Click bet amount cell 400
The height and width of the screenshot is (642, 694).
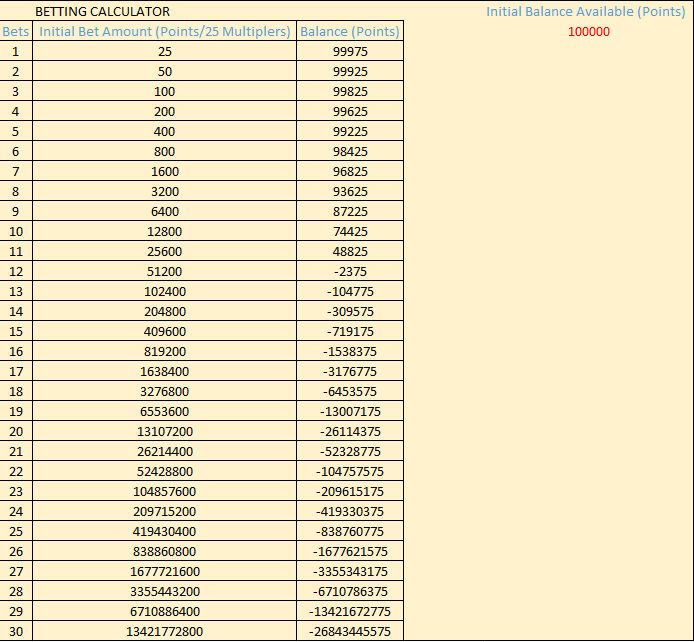[165, 131]
